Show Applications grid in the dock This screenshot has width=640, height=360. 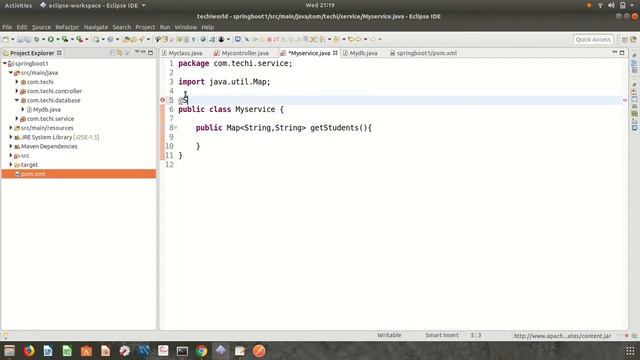pos(630,351)
